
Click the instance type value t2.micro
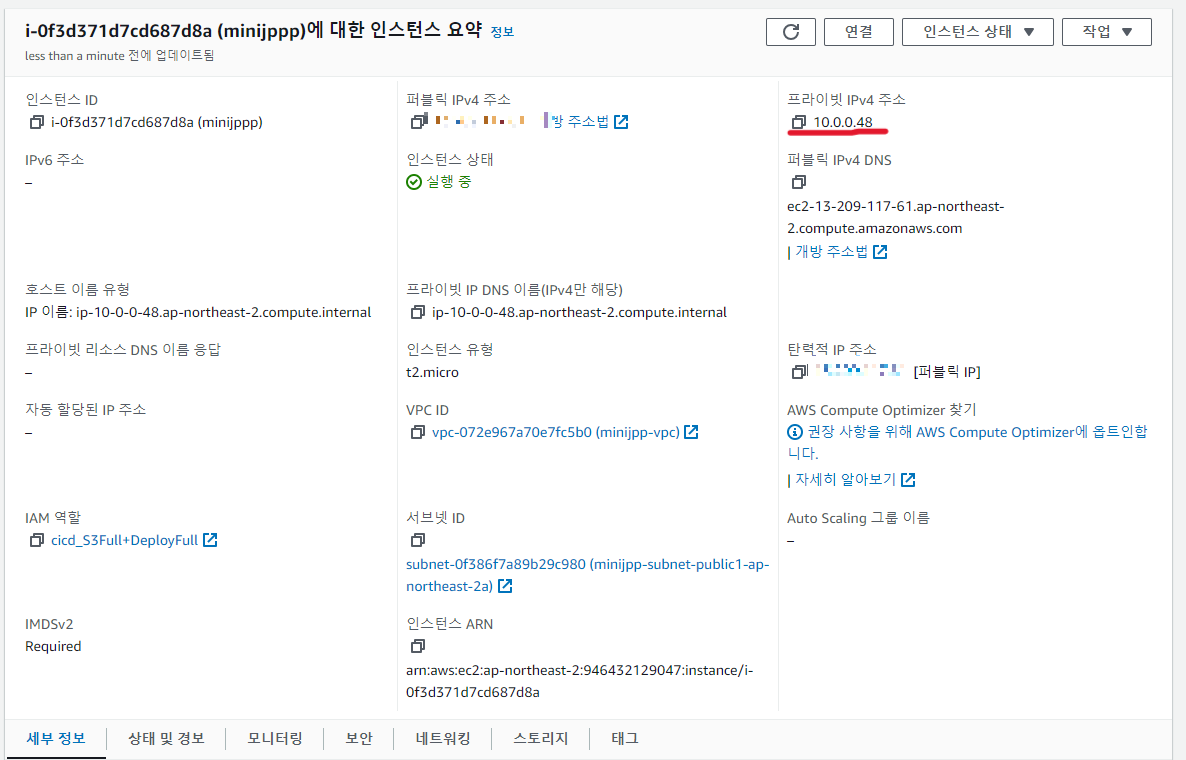tap(433, 372)
